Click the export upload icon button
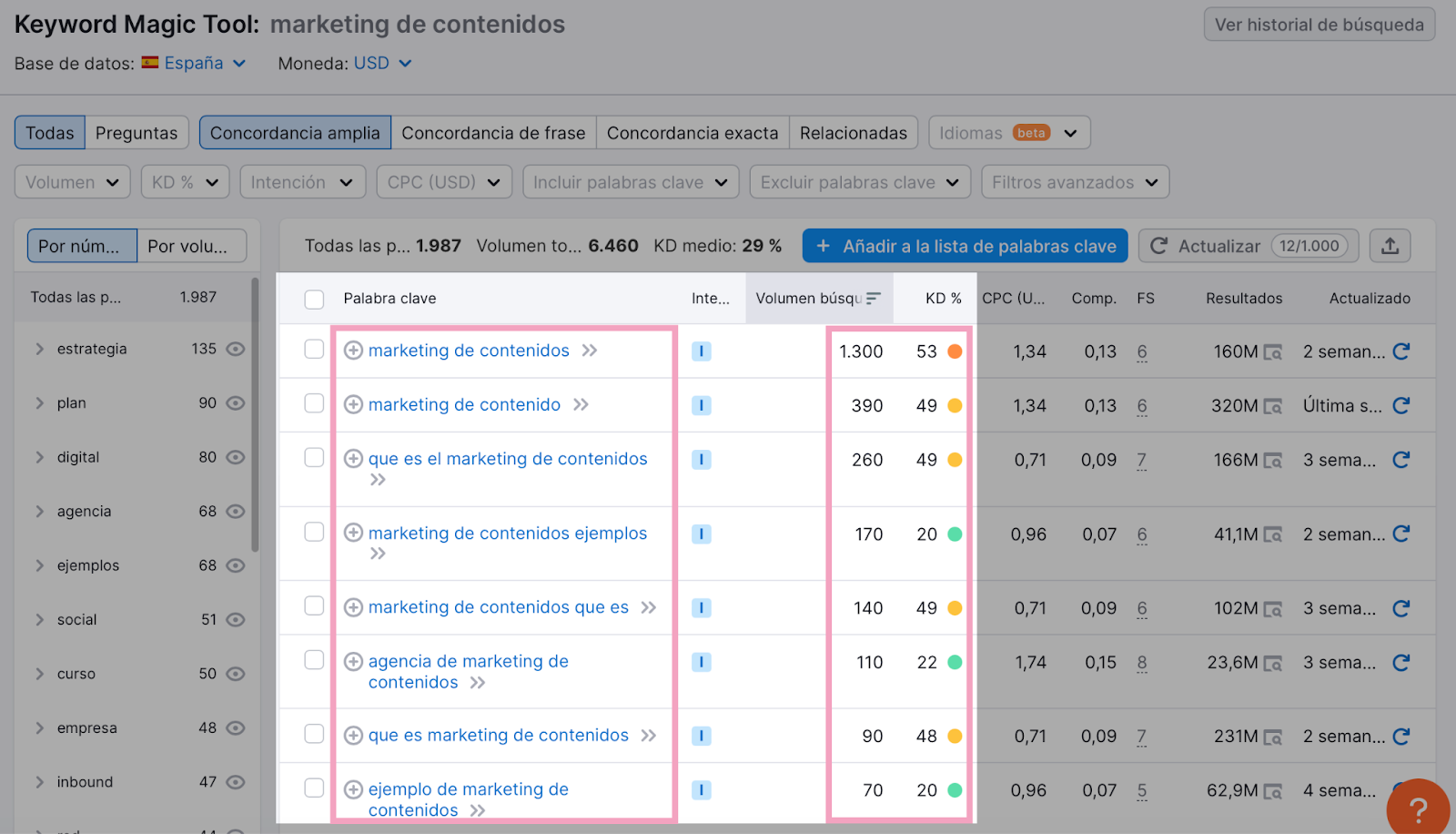This screenshot has width=1456, height=834. pyautogui.click(x=1390, y=246)
